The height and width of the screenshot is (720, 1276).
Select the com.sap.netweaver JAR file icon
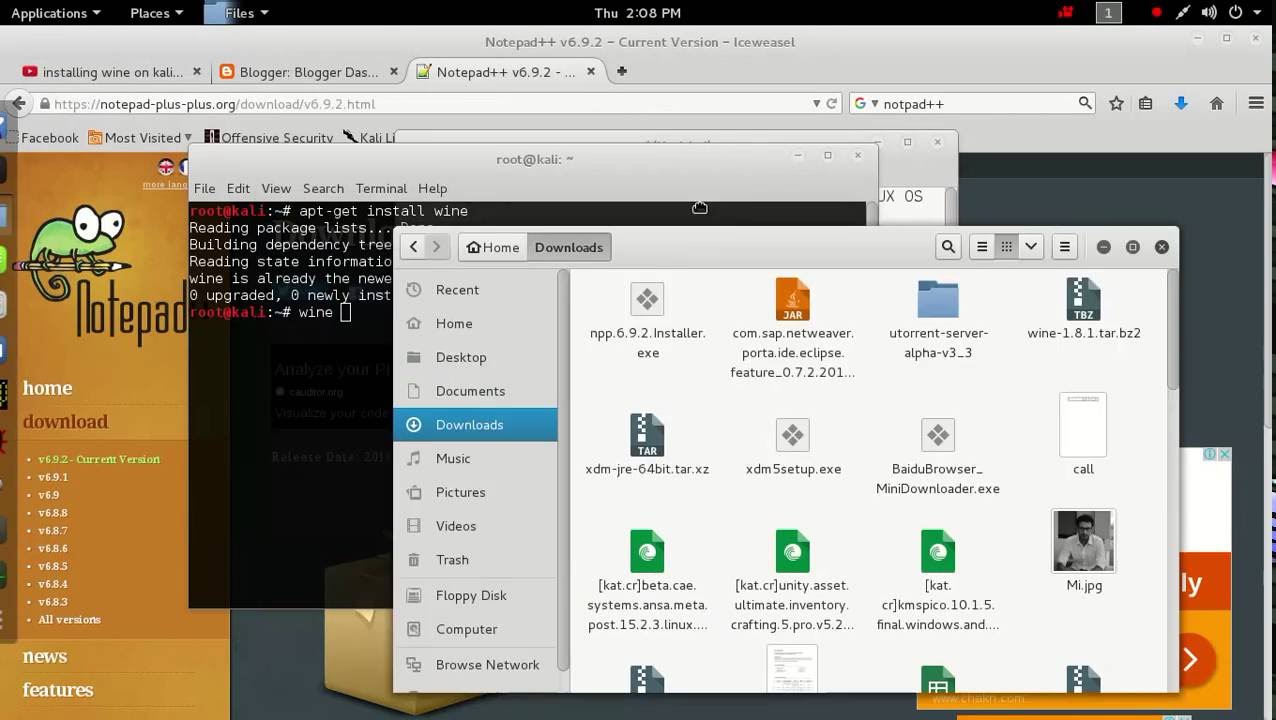point(792,298)
